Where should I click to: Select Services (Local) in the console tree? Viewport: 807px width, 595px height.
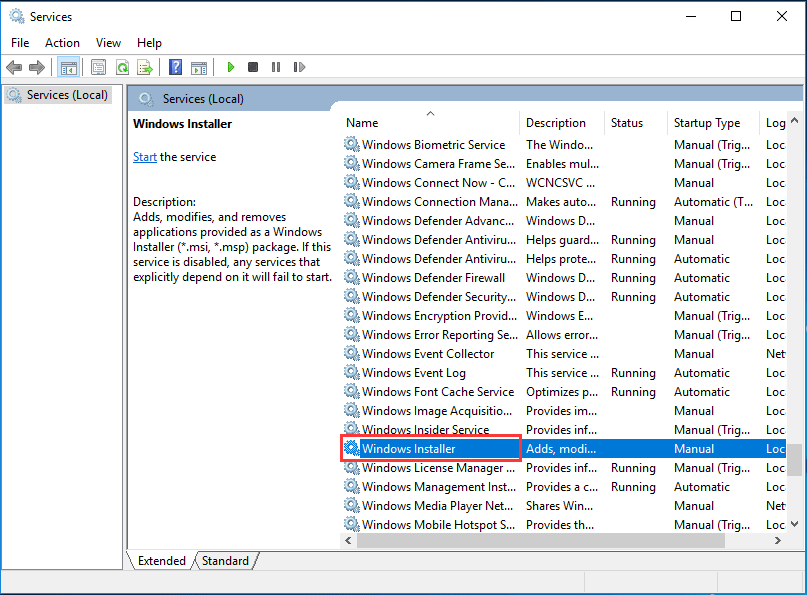tap(61, 95)
